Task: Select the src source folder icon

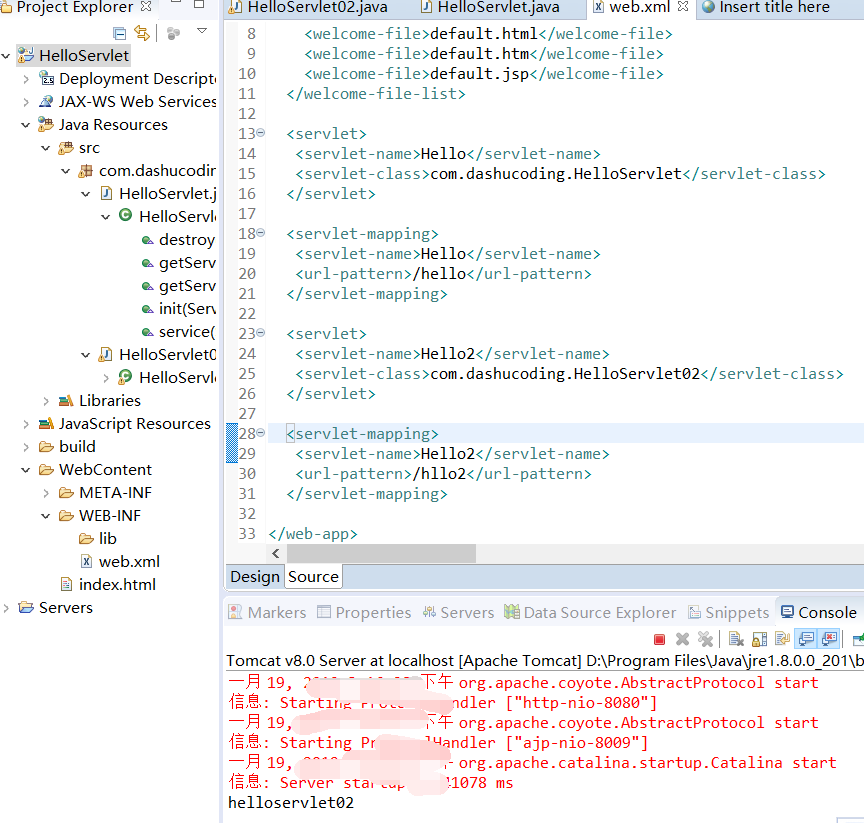Action: pyautogui.click(x=66, y=148)
